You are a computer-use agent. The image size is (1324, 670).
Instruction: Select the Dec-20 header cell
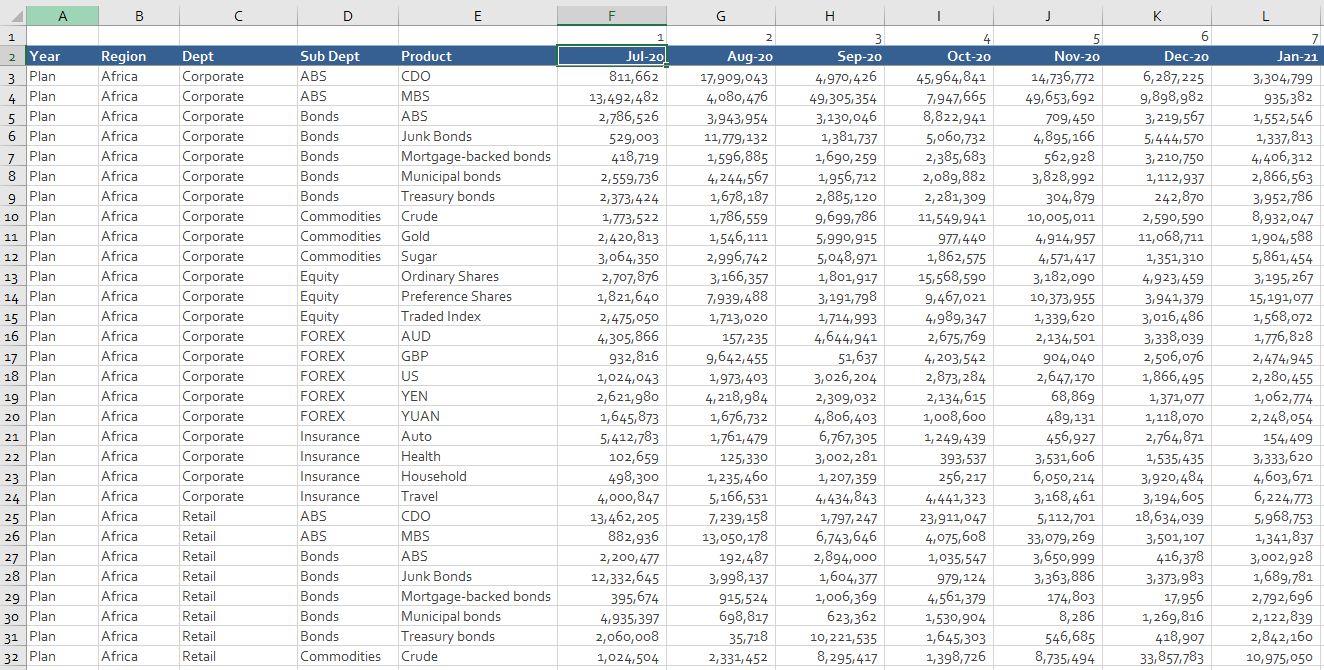1157,56
